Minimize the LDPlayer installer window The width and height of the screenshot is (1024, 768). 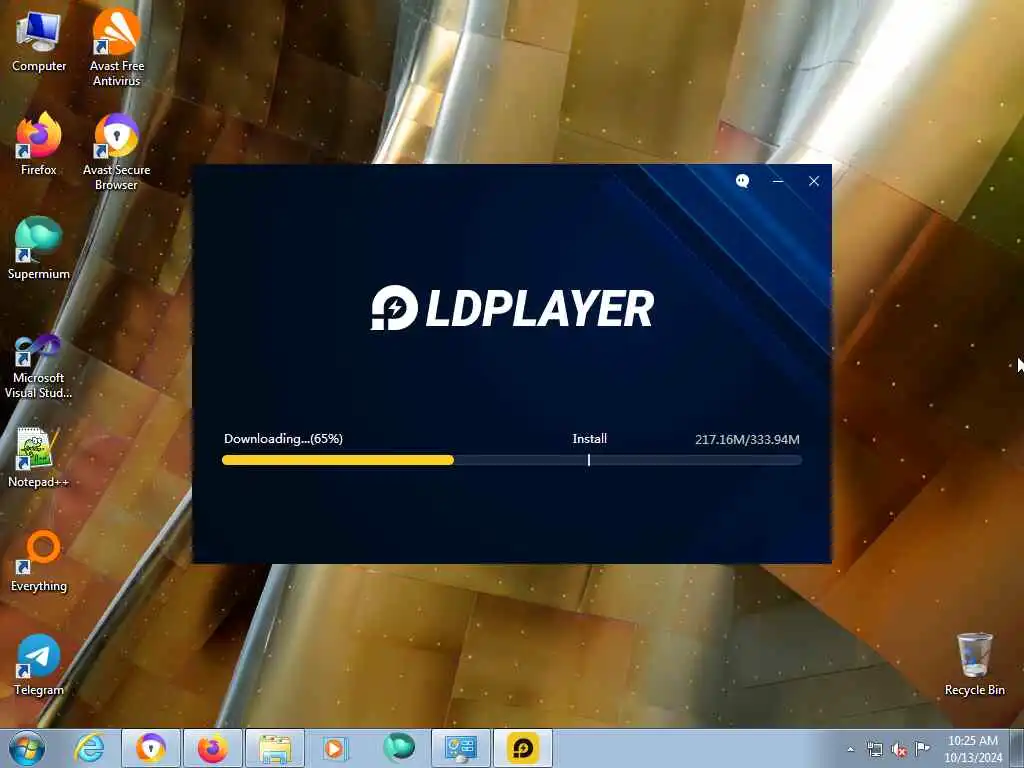[x=778, y=181]
